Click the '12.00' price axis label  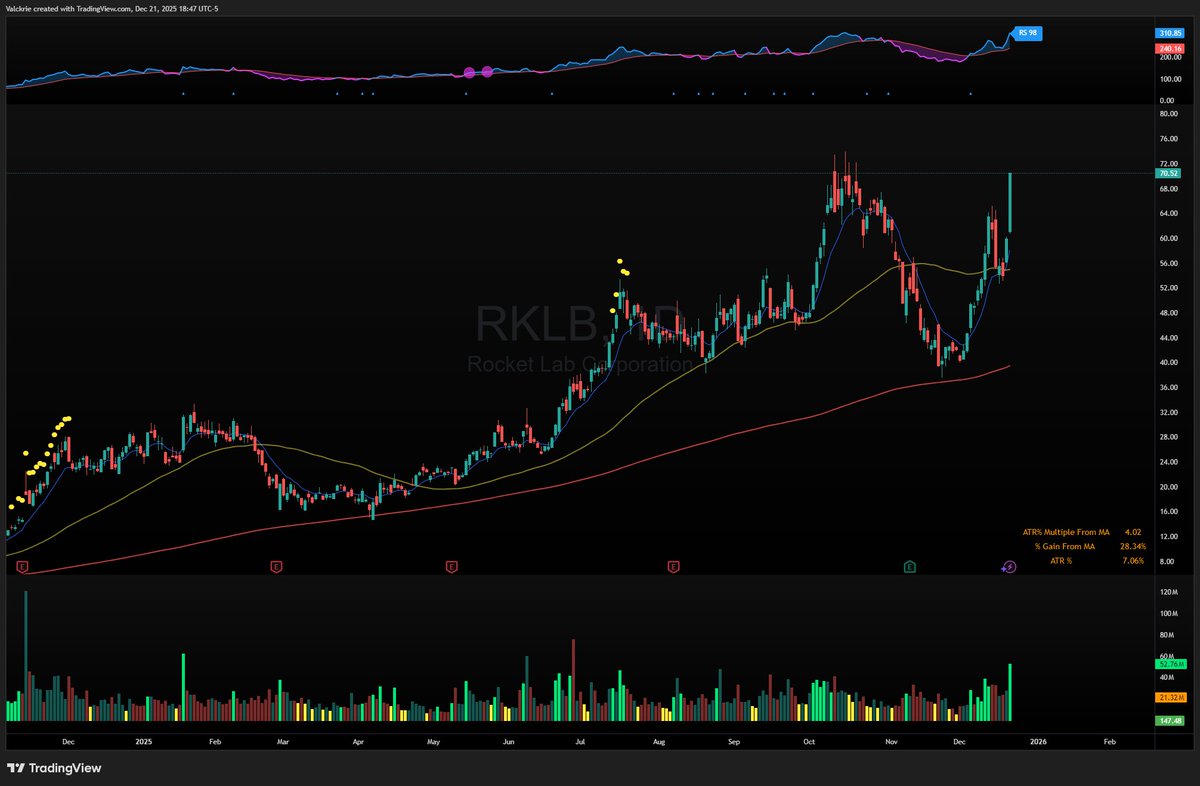(x=1169, y=536)
